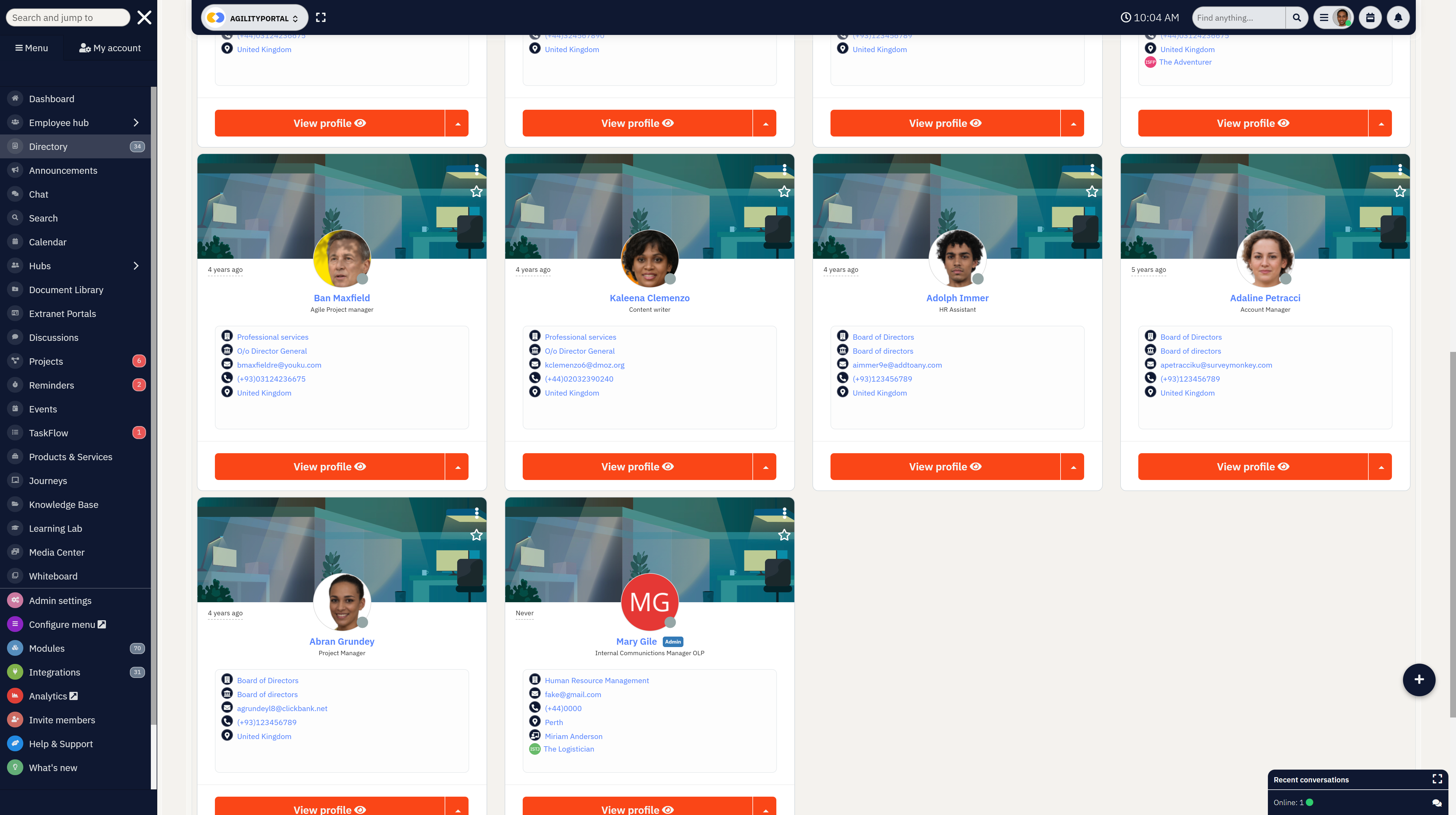The width and height of the screenshot is (1456, 815).
Task: Switch to Menu tab
Action: coord(32,48)
